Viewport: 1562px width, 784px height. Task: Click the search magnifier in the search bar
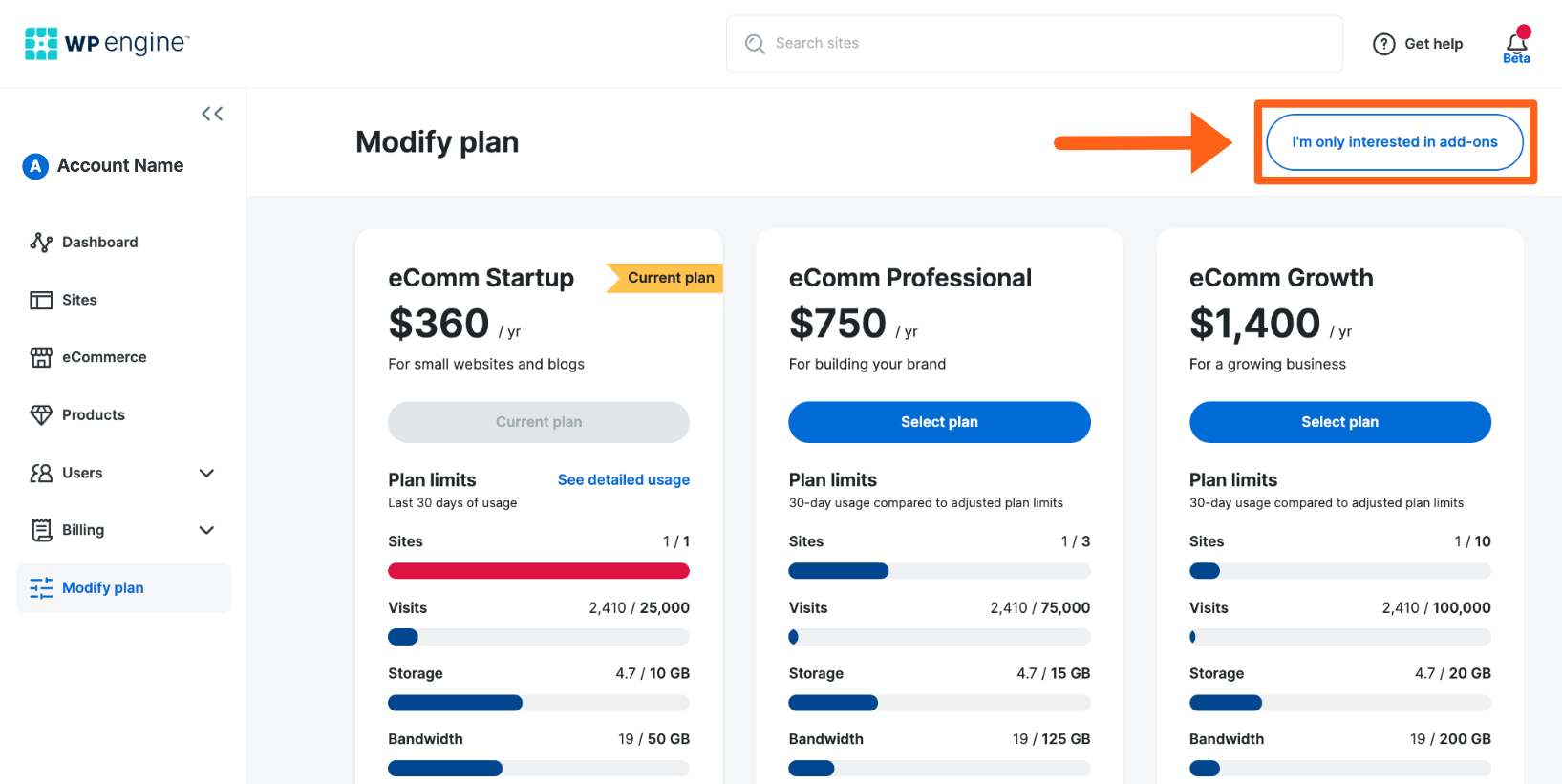[x=754, y=44]
